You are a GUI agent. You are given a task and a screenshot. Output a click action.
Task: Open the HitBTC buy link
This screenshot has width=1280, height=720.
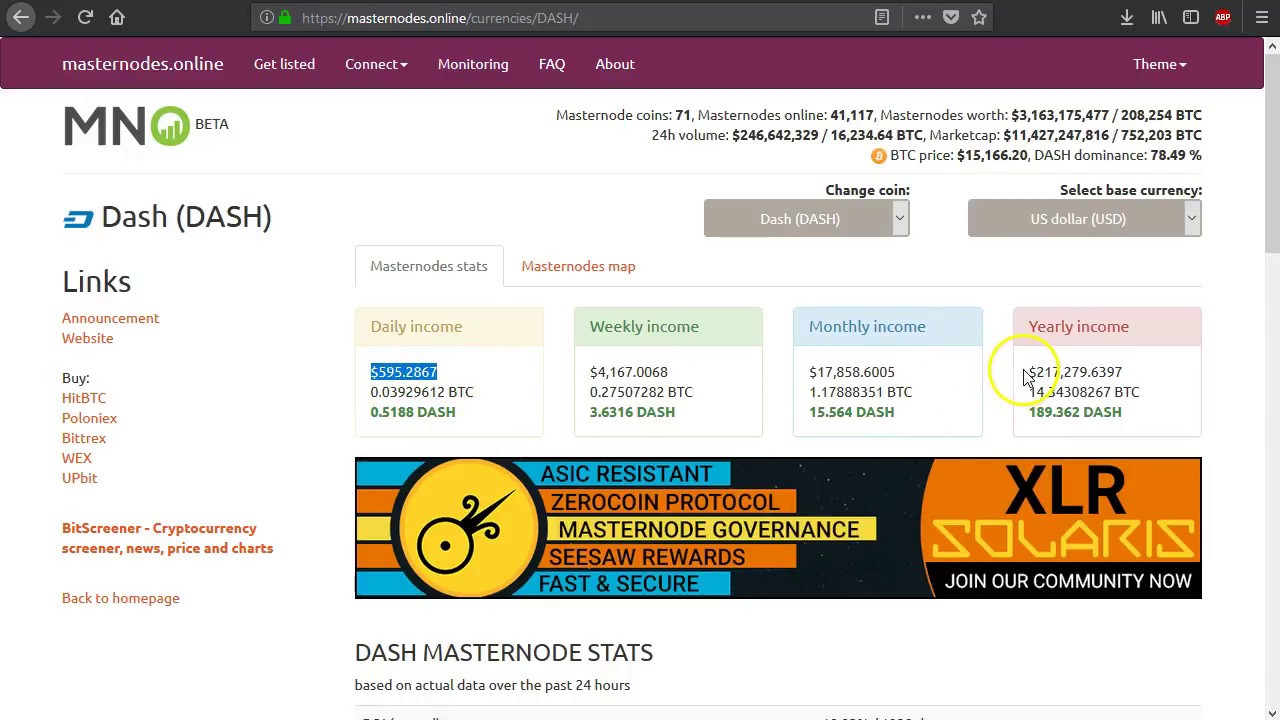pos(84,398)
